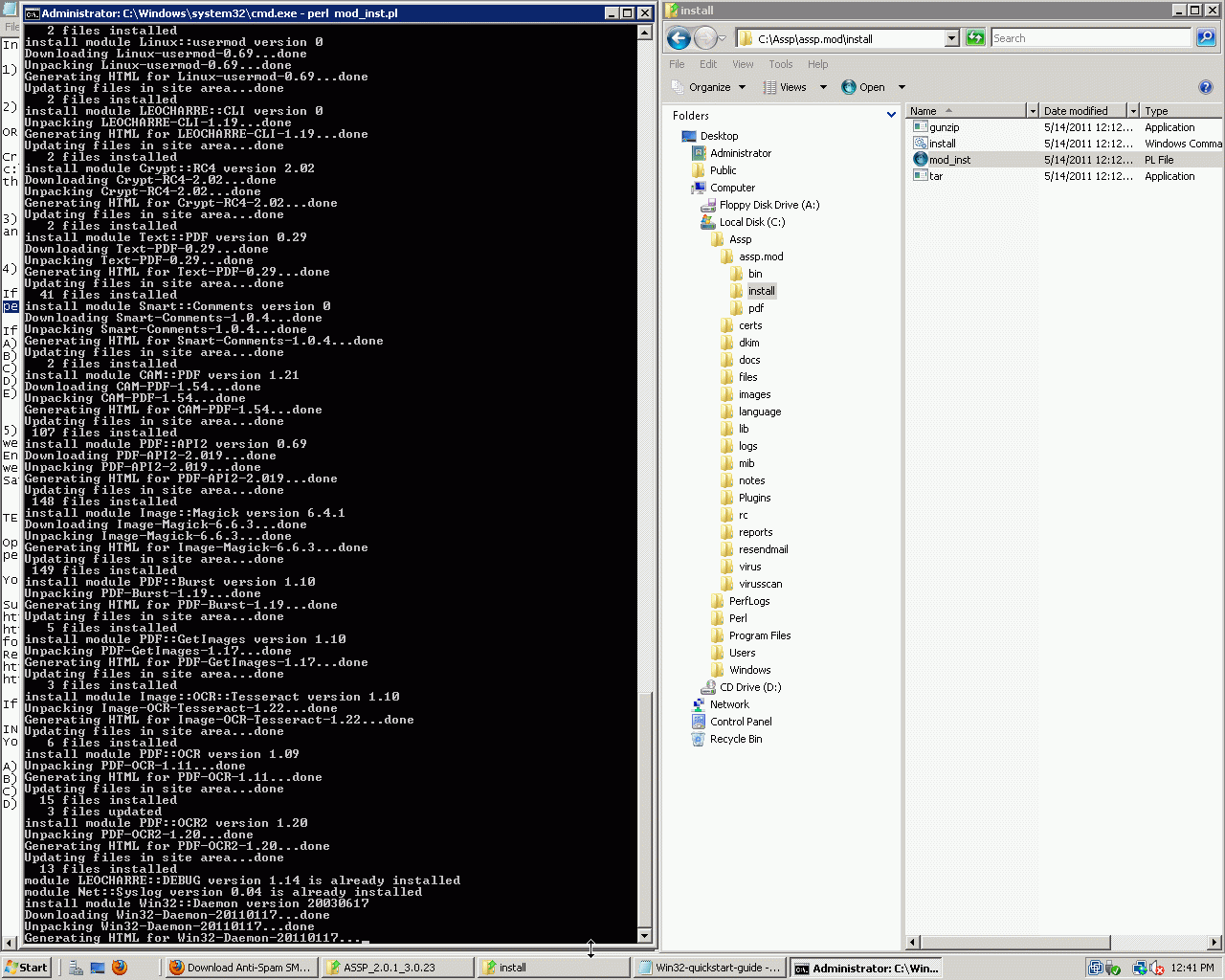Open the Views button in Explorer toolbar
This screenshot has height=980, width=1225.
(x=785, y=87)
